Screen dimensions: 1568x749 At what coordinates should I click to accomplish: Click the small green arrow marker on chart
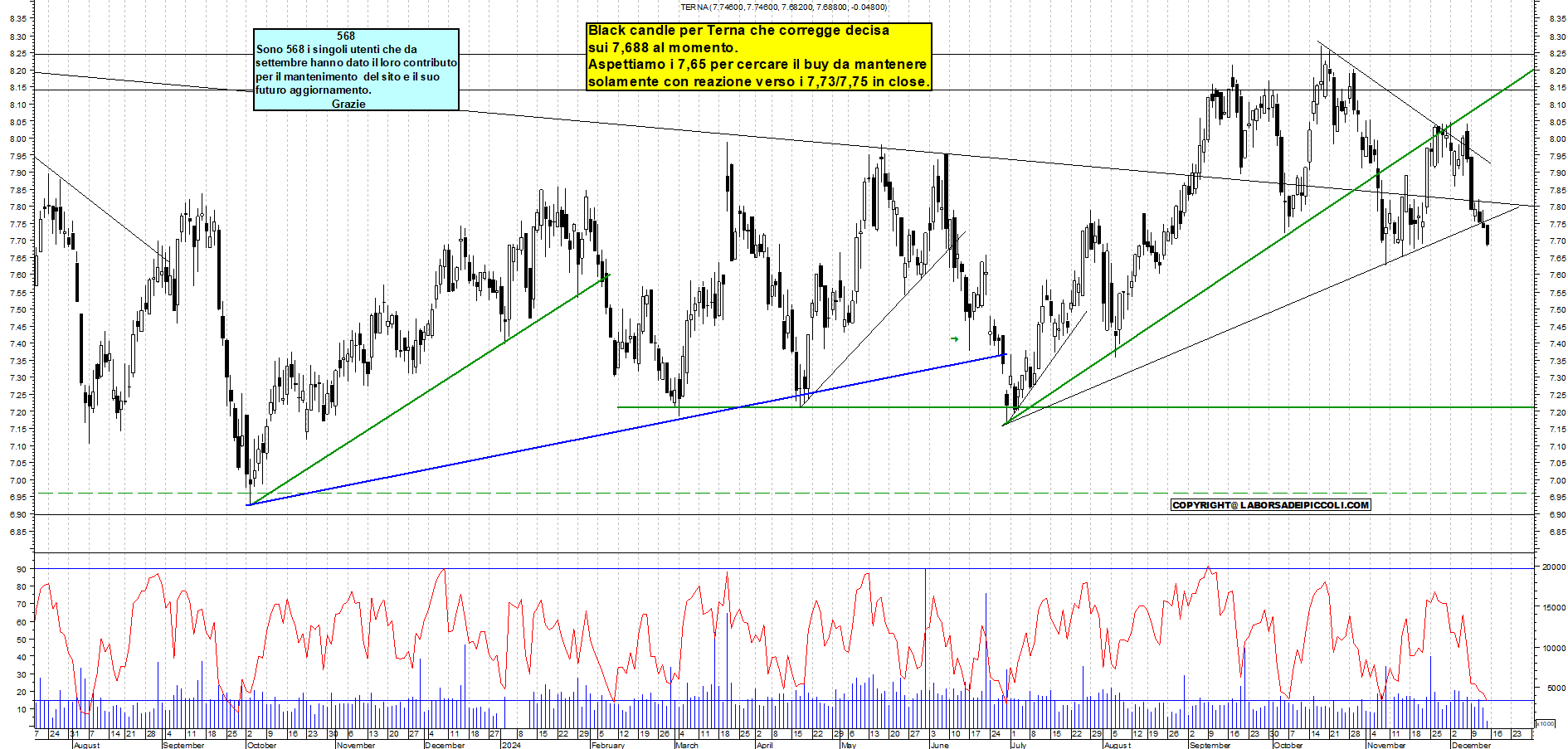(x=955, y=338)
